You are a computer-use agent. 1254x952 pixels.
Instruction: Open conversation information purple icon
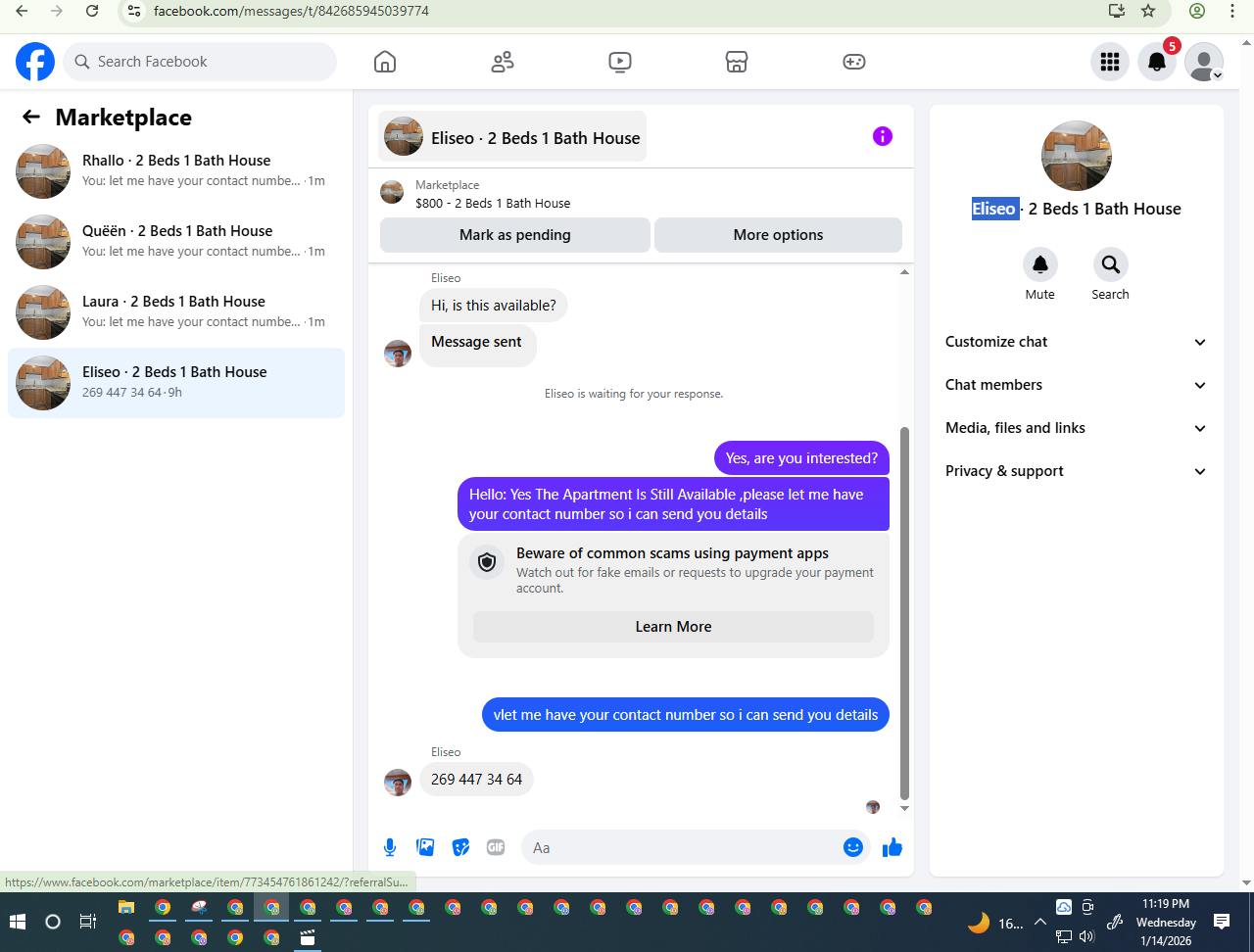tap(883, 136)
